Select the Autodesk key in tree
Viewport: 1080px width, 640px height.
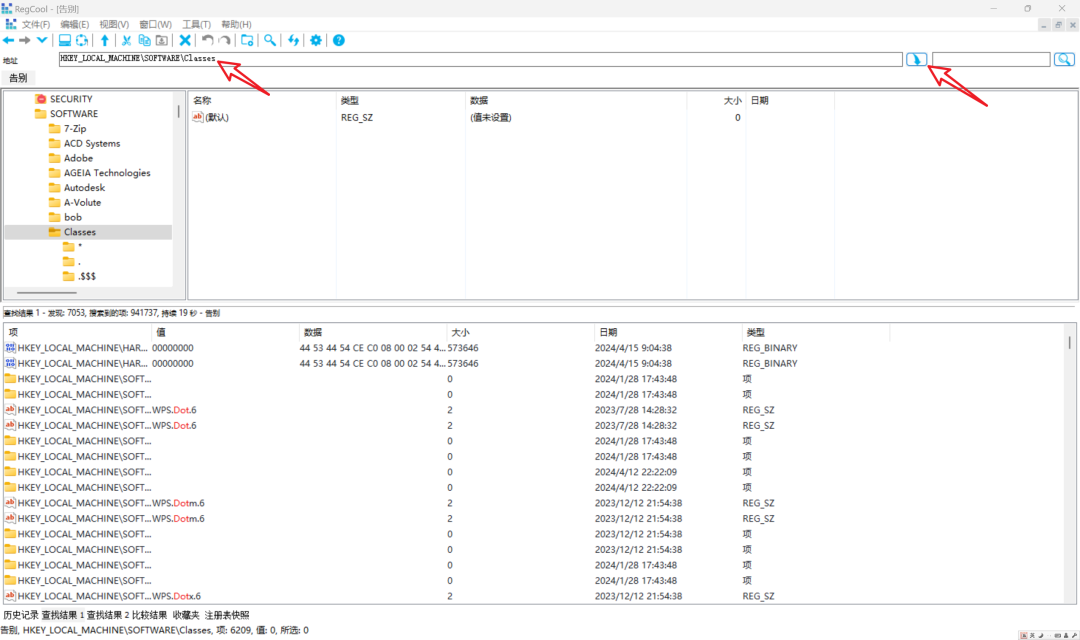click(x=84, y=188)
